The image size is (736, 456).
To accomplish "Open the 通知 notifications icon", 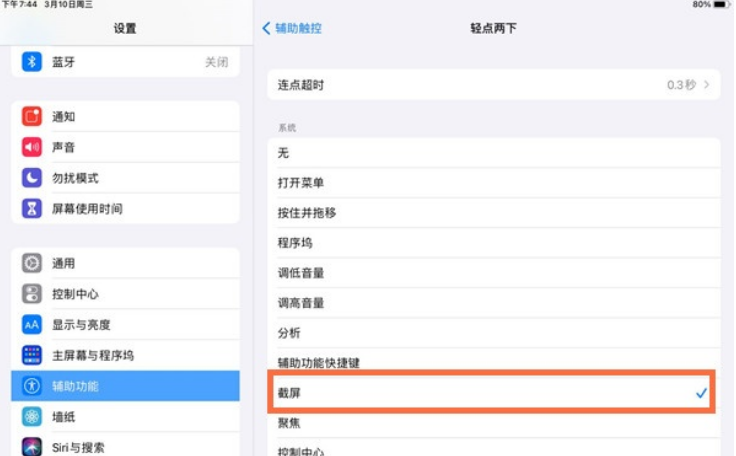I will click(32, 117).
